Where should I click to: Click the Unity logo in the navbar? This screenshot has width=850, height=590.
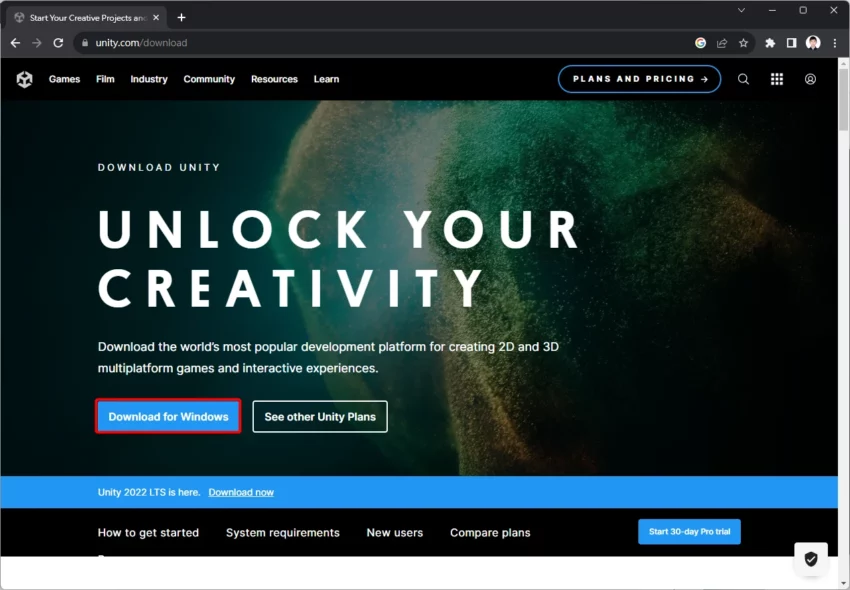(x=24, y=79)
